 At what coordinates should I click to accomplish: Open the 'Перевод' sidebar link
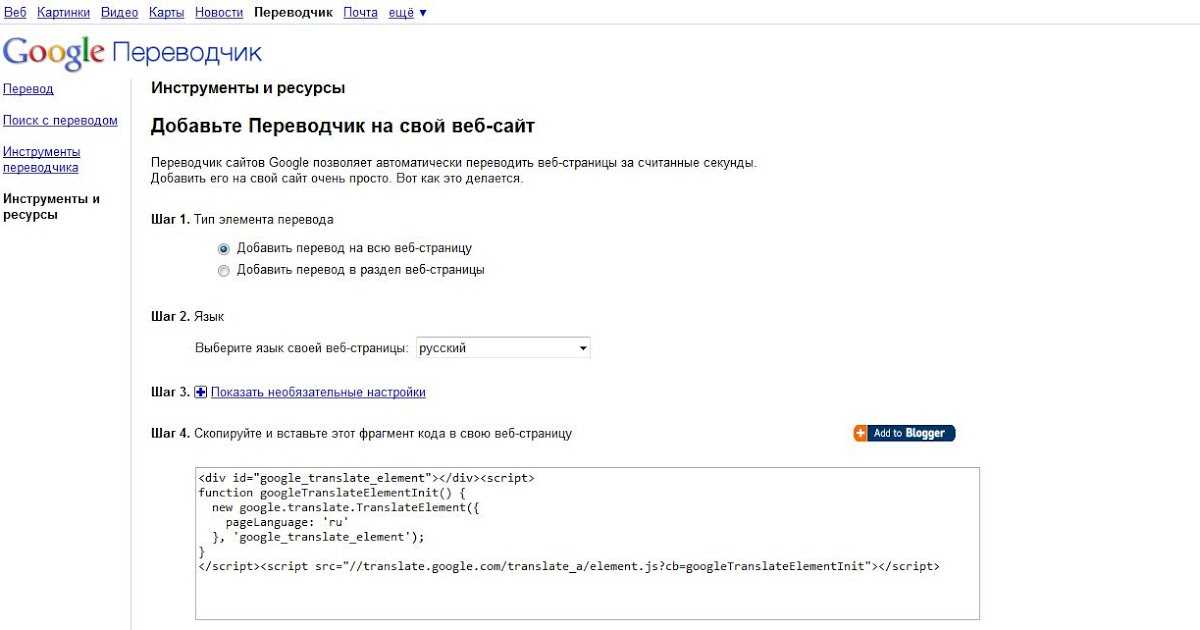(28, 89)
